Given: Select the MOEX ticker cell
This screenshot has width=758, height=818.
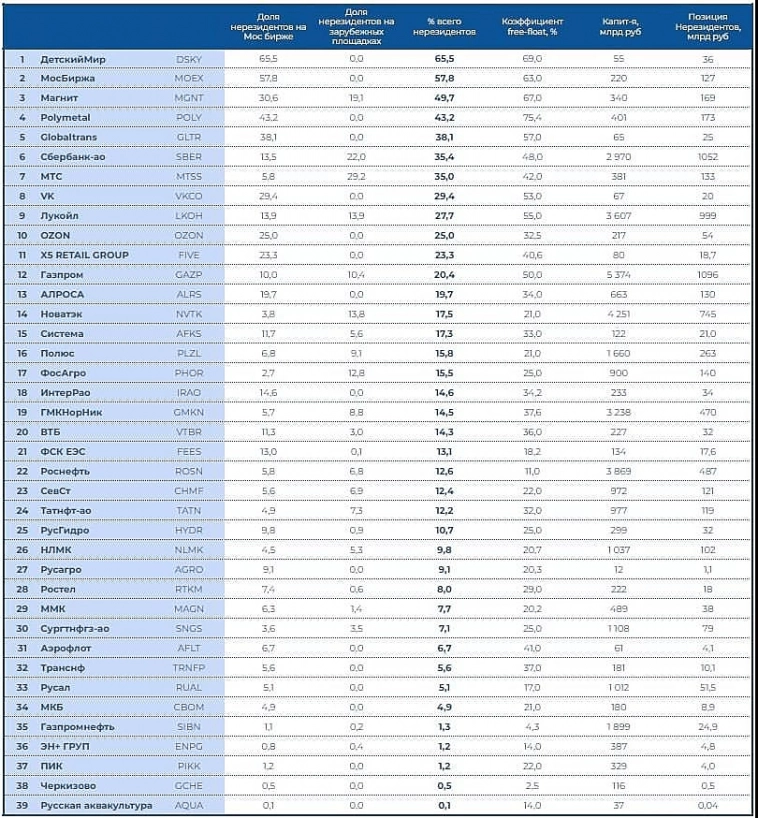Looking at the screenshot, I should pyautogui.click(x=188, y=78).
